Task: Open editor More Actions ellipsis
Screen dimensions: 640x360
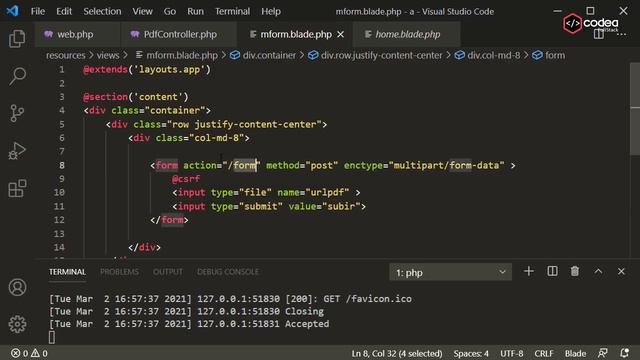Action: pos(621,34)
